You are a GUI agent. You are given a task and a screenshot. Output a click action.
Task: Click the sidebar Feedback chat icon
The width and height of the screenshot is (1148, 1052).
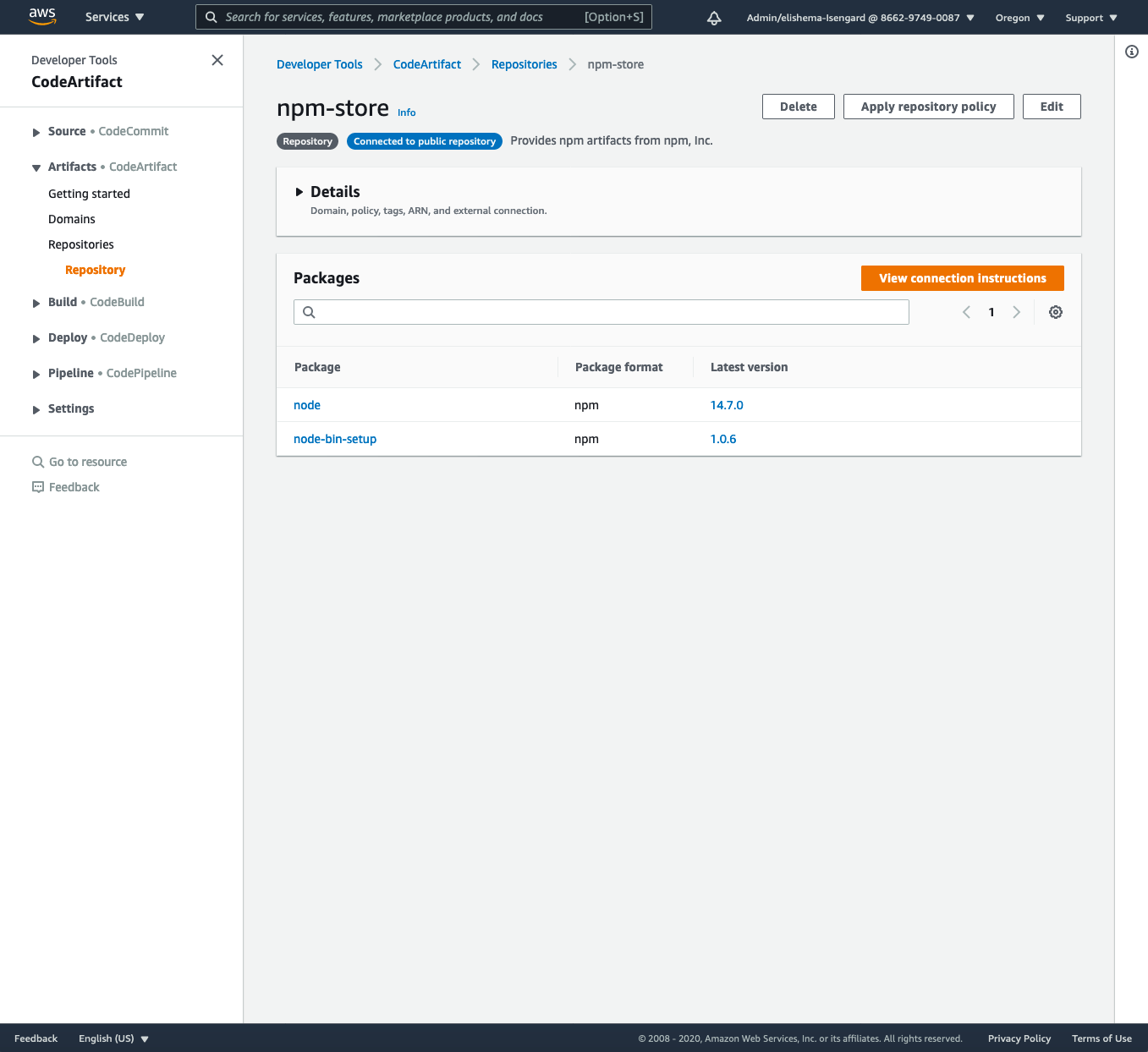pyautogui.click(x=38, y=487)
